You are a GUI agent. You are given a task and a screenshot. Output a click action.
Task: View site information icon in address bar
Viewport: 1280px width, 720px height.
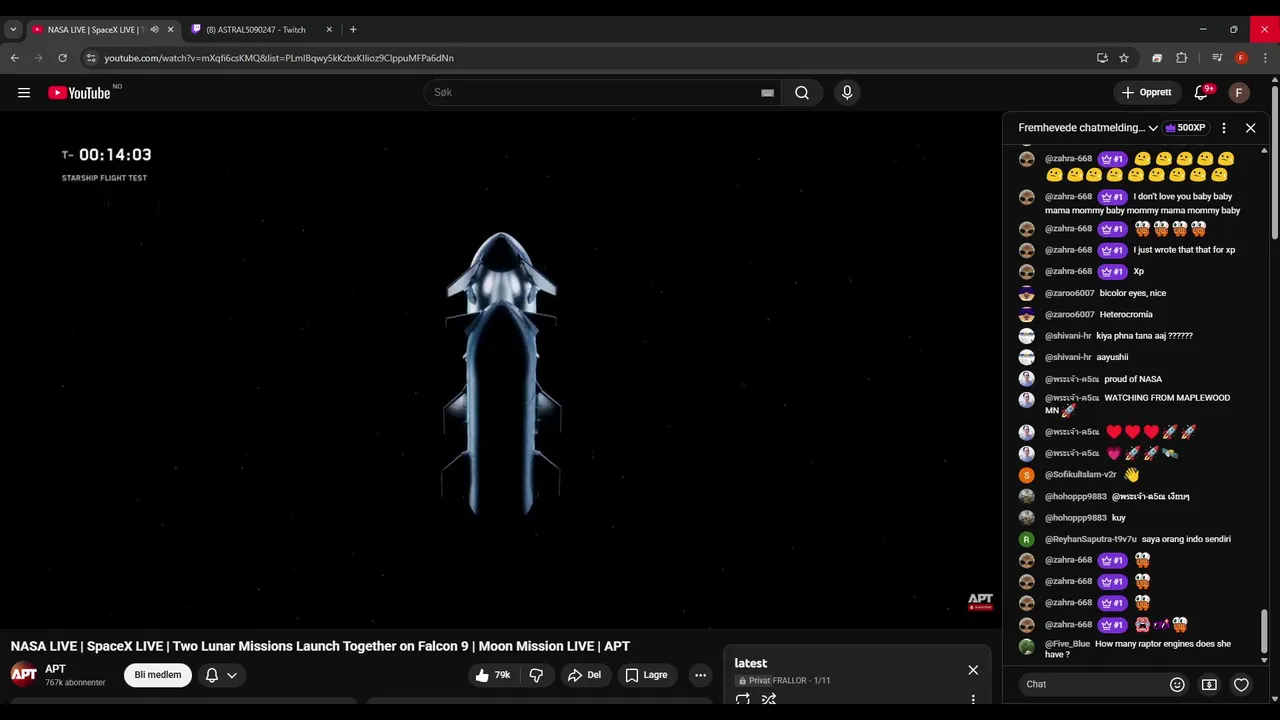(x=91, y=58)
